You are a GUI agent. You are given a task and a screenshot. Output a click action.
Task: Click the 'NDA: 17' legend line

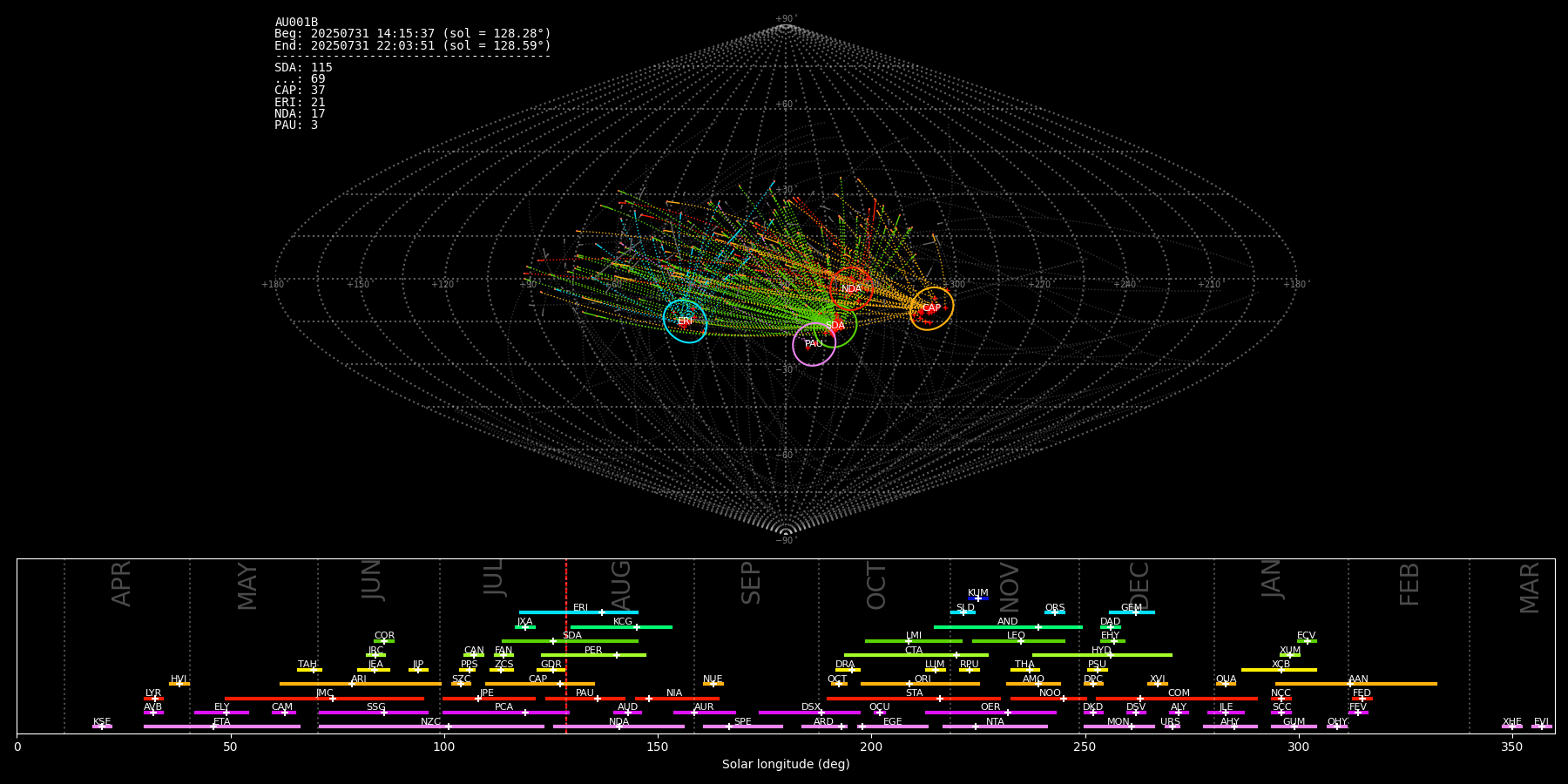(x=300, y=114)
